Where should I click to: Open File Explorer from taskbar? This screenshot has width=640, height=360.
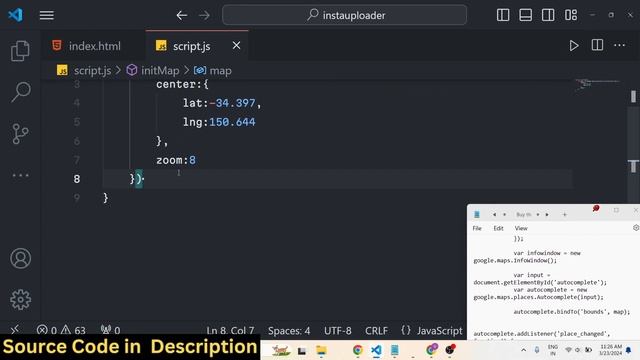(x=322, y=350)
